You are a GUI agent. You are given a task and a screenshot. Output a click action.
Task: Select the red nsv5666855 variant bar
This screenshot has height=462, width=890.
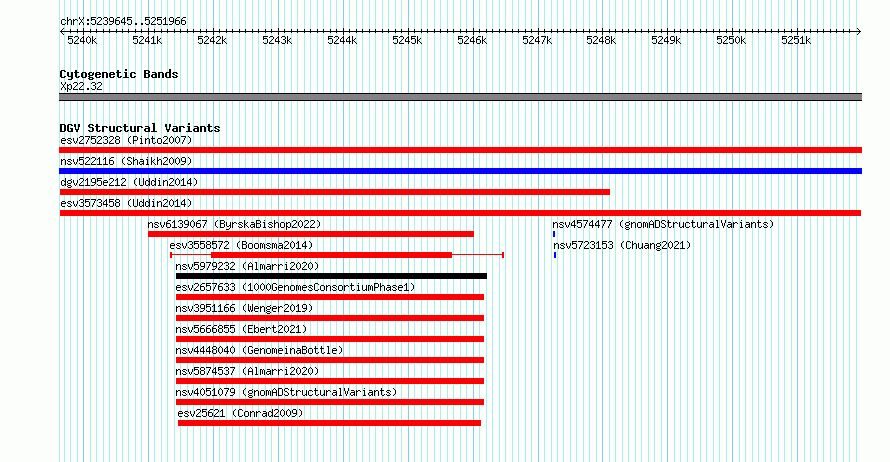(330, 339)
